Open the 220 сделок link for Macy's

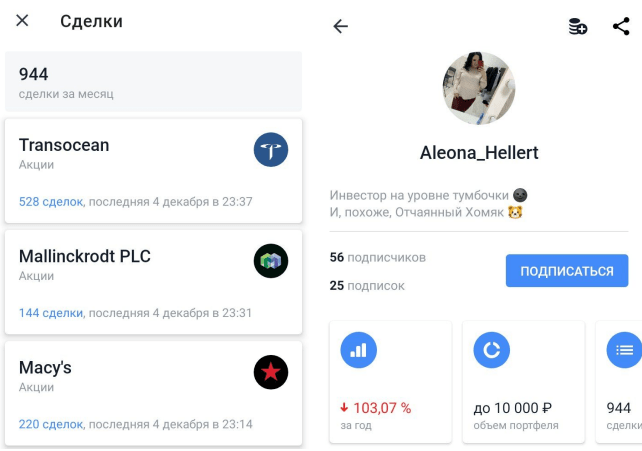(51, 424)
